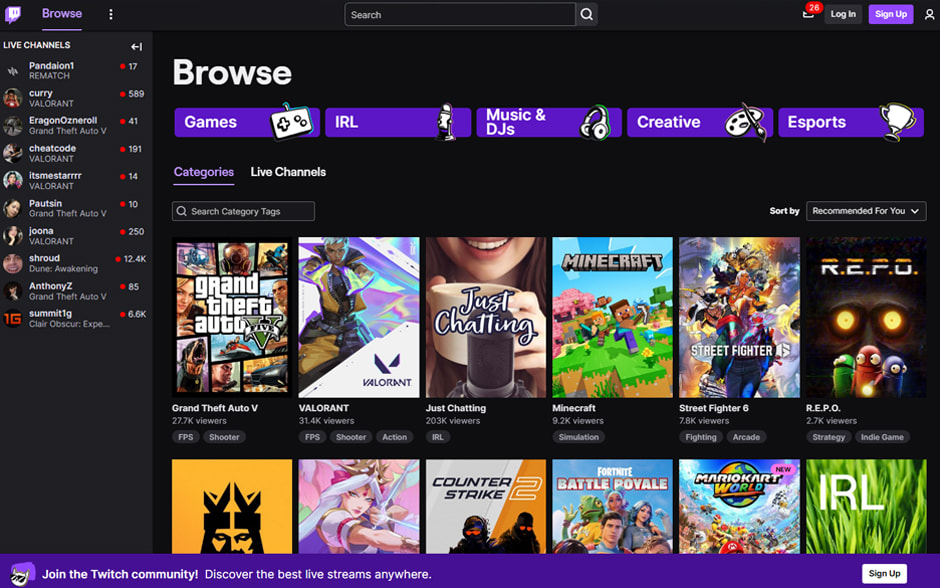
Task: Open the user profile icon
Action: [929, 14]
